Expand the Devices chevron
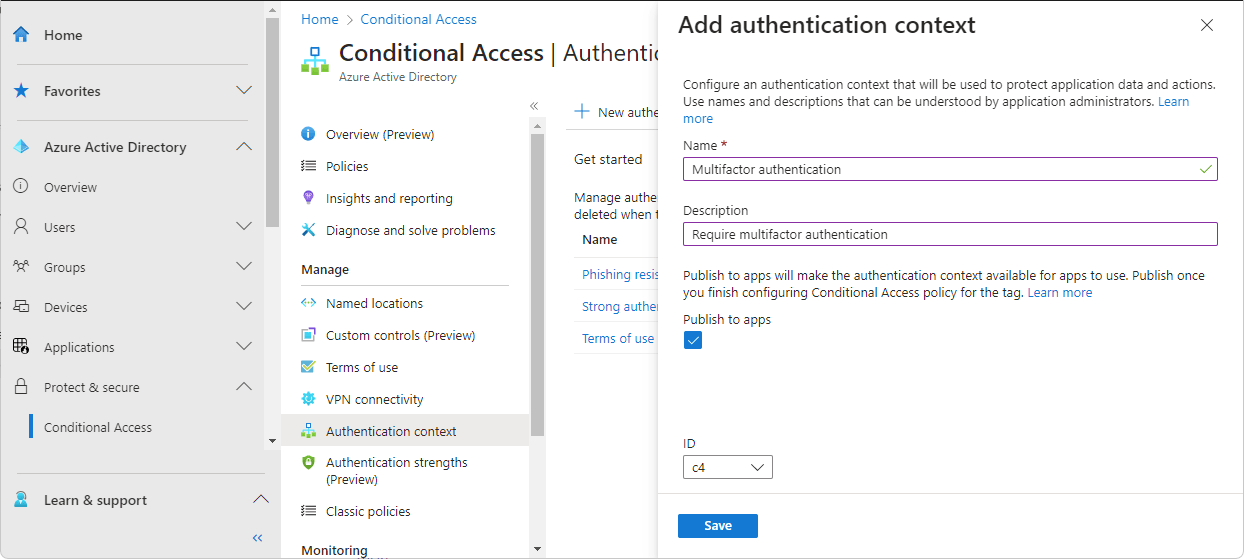This screenshot has width=1244, height=559. click(x=243, y=307)
